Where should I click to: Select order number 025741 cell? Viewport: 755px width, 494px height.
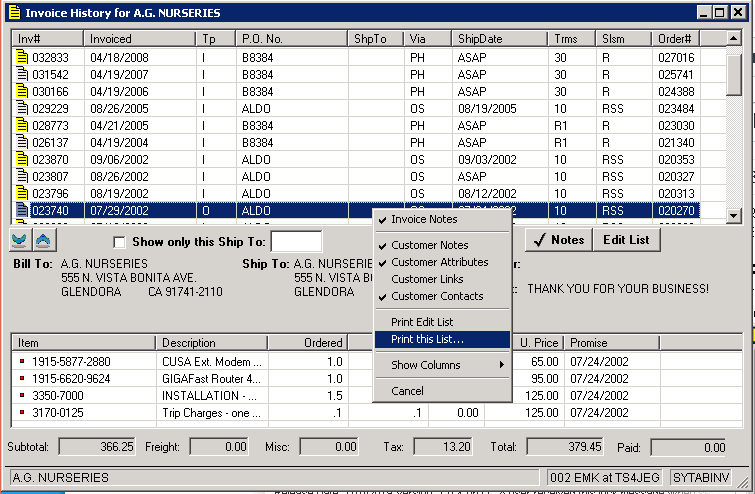[x=676, y=75]
